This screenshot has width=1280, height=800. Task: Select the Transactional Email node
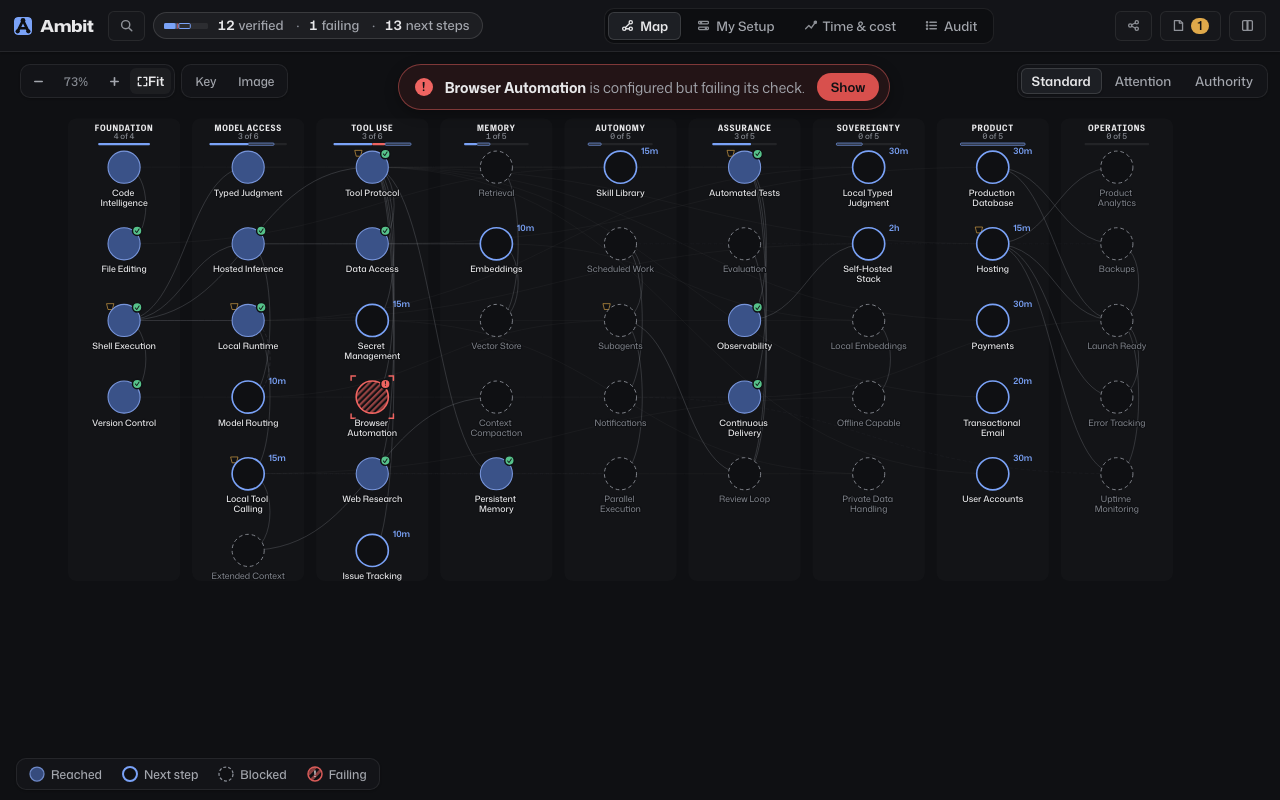click(992, 397)
